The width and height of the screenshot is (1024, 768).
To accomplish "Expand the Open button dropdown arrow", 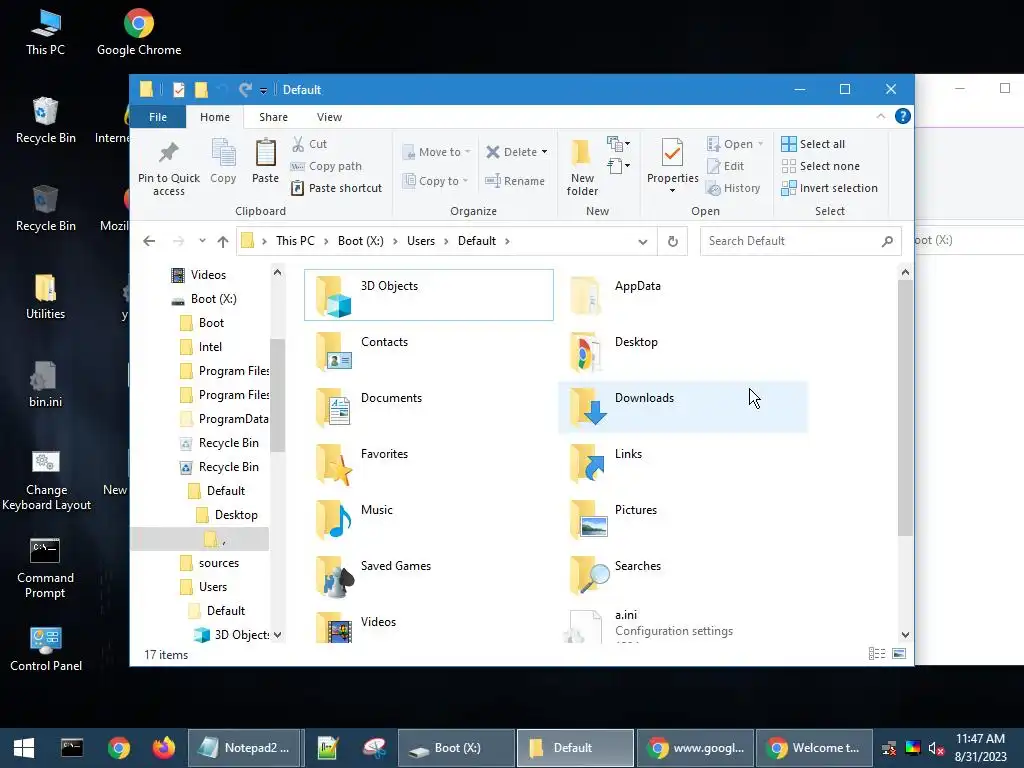I will coord(760,144).
